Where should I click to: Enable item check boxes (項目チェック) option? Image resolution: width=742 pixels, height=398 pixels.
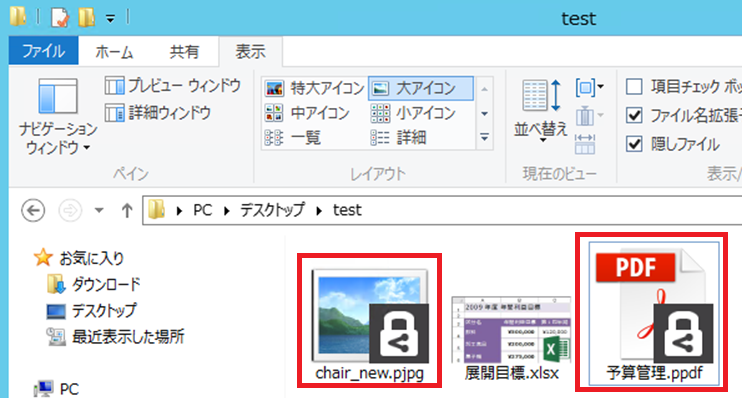click(634, 87)
